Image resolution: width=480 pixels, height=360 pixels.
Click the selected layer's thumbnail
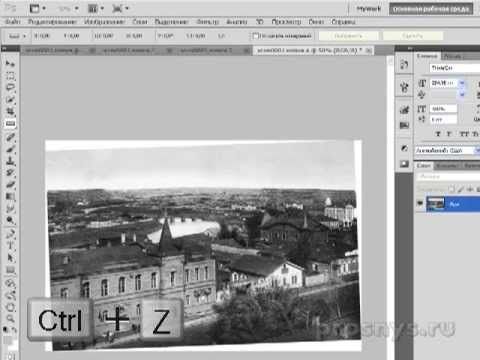[x=436, y=204]
